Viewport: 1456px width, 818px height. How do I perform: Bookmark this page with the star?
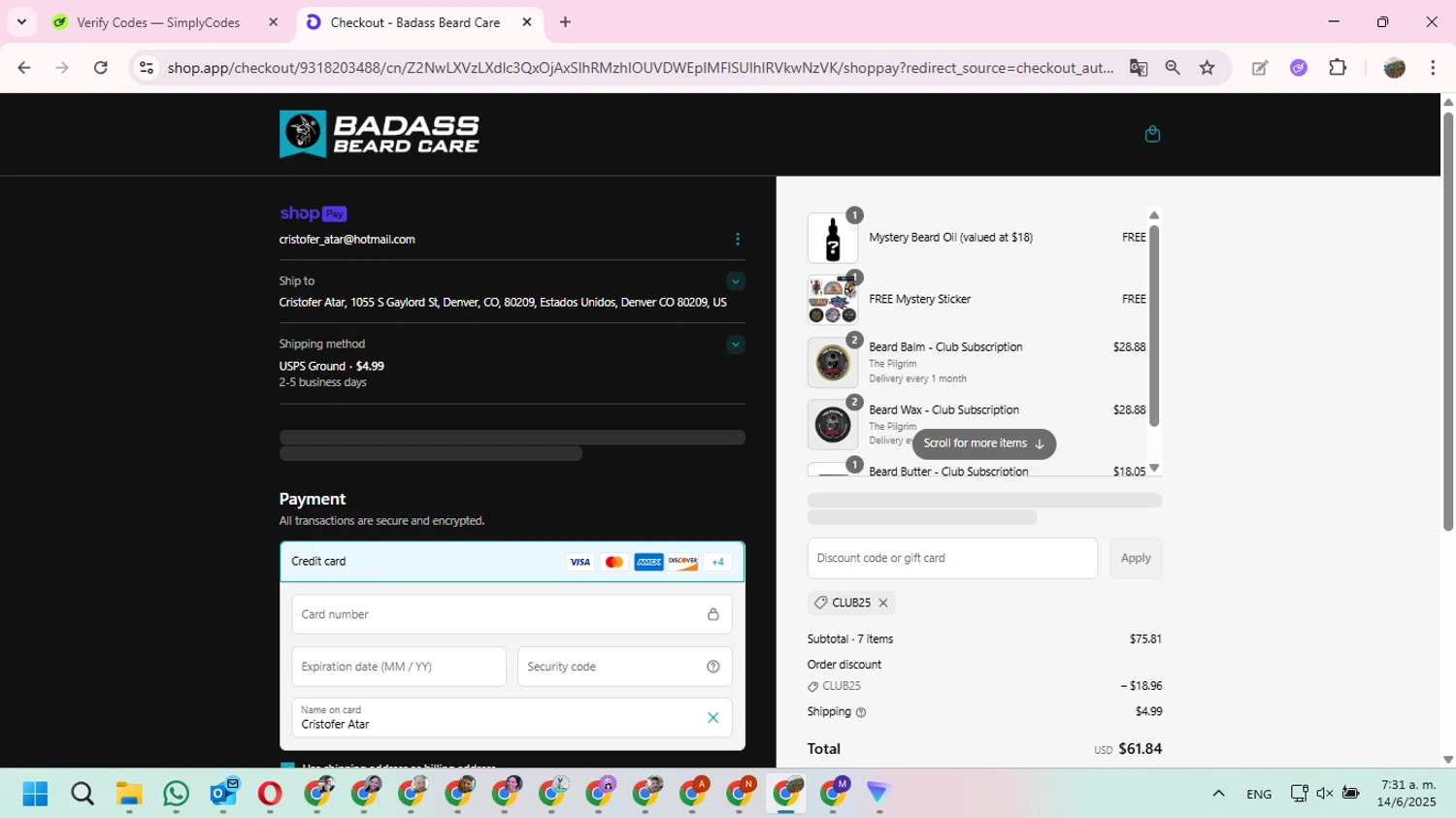click(x=1208, y=68)
